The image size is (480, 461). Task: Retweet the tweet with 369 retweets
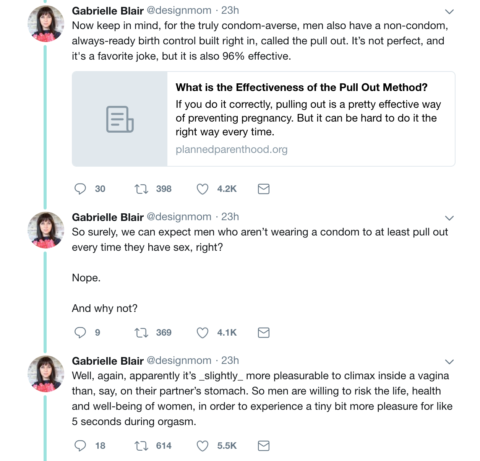141,333
